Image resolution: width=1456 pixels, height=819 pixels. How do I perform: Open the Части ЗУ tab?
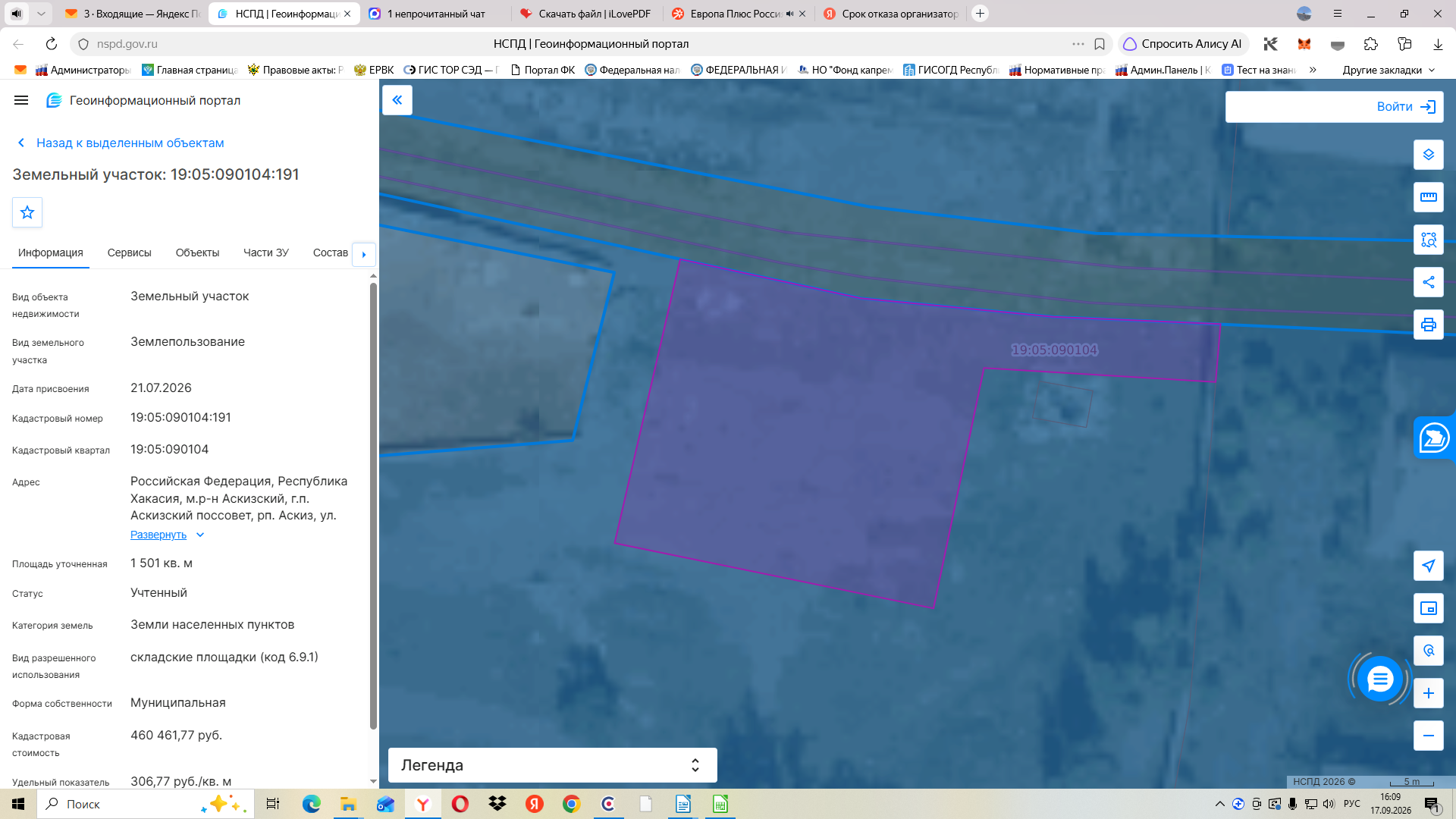pyautogui.click(x=266, y=253)
